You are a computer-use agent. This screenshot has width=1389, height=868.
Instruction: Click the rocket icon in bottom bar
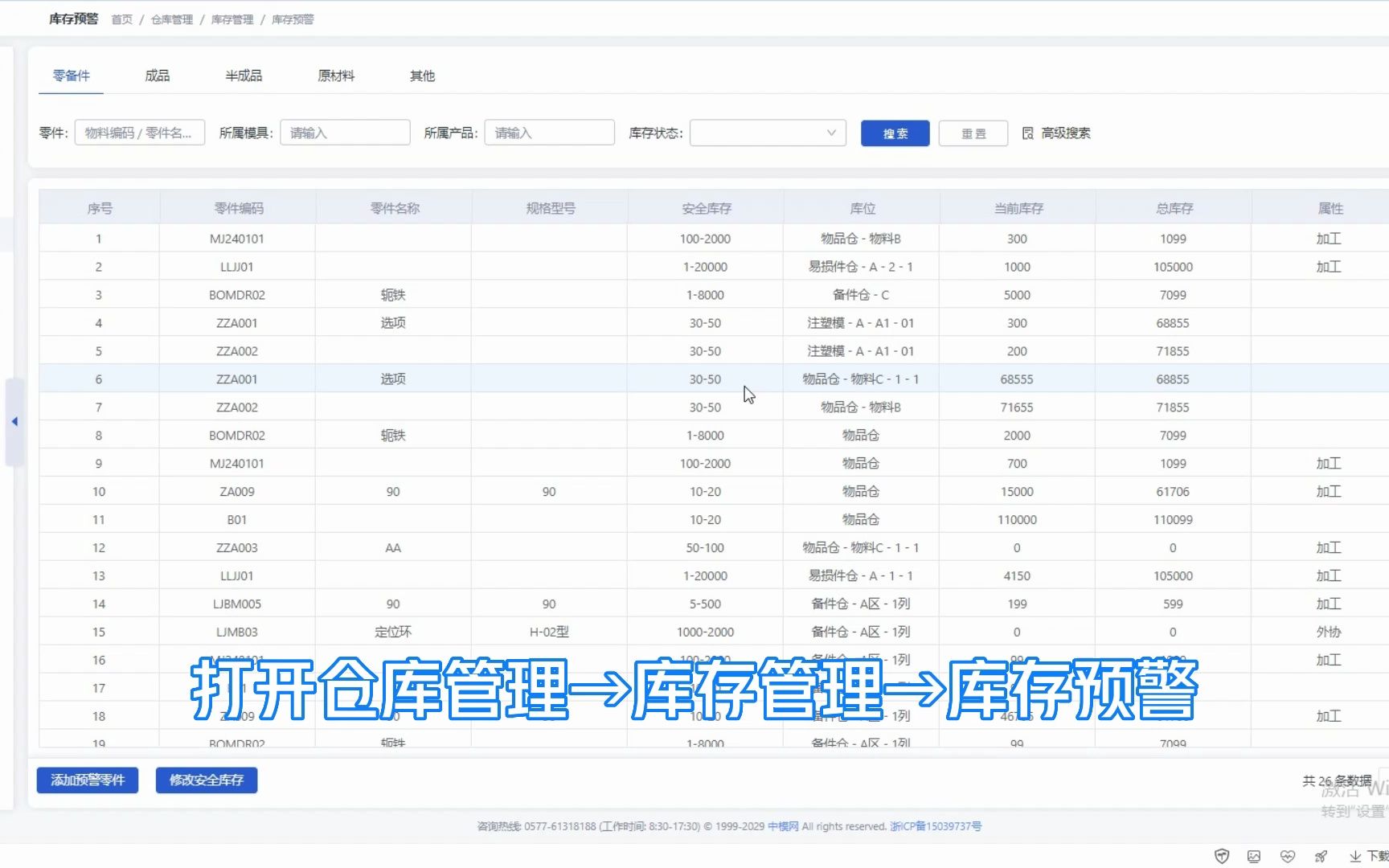(x=1320, y=856)
